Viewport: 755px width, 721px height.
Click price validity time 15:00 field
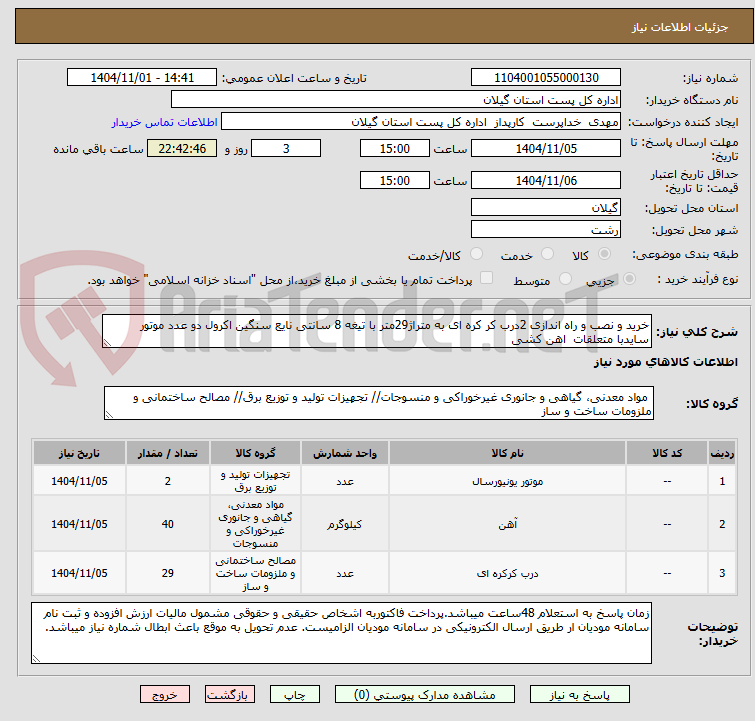[x=394, y=180]
